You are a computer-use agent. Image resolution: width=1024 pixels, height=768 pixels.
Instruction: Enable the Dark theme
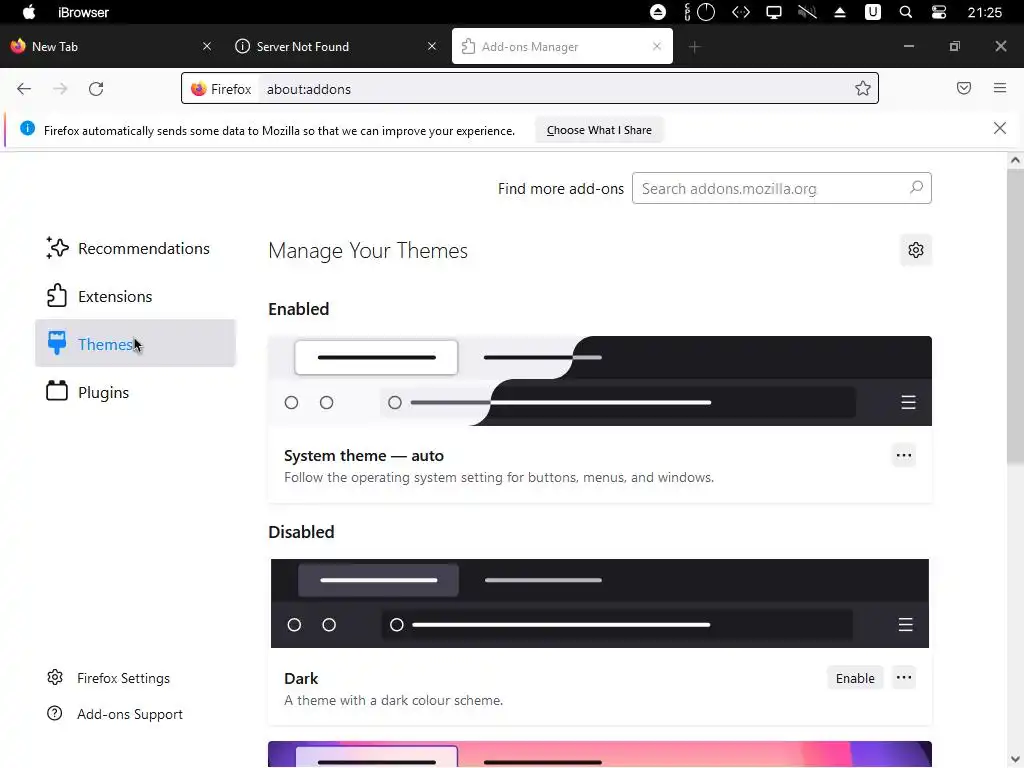(x=855, y=678)
